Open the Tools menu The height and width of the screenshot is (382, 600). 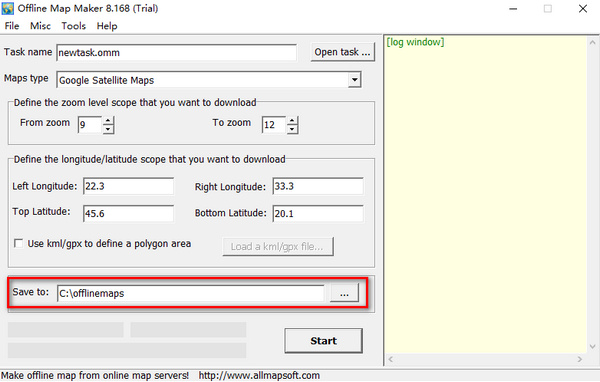(73, 26)
